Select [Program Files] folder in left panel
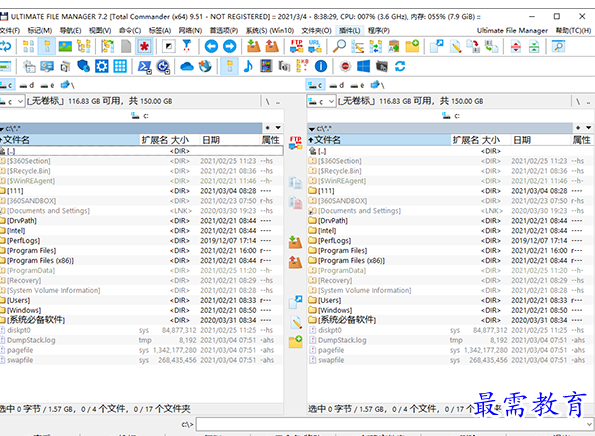This screenshot has height=436, width=595. (141, 250)
